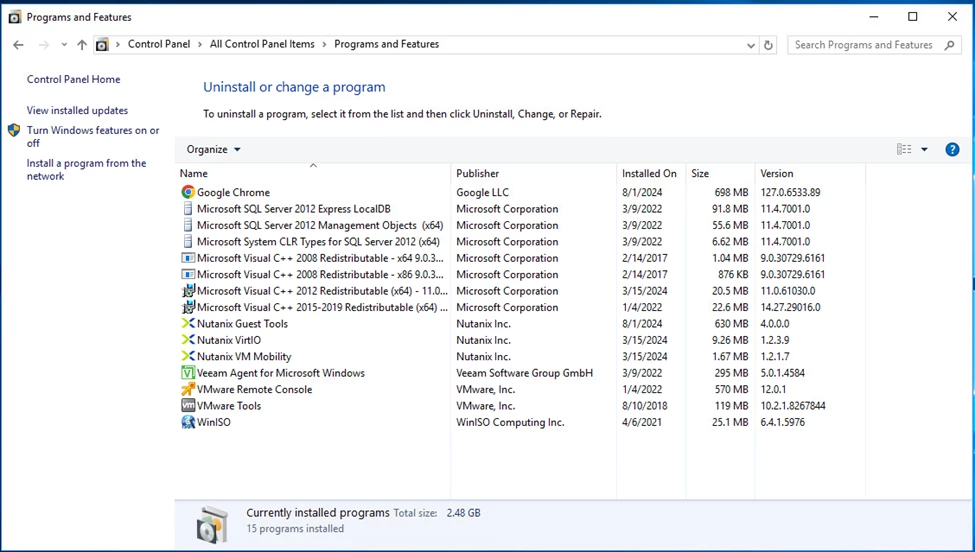Go up one level with the up arrow
The width and height of the screenshot is (975, 552).
pyautogui.click(x=82, y=45)
